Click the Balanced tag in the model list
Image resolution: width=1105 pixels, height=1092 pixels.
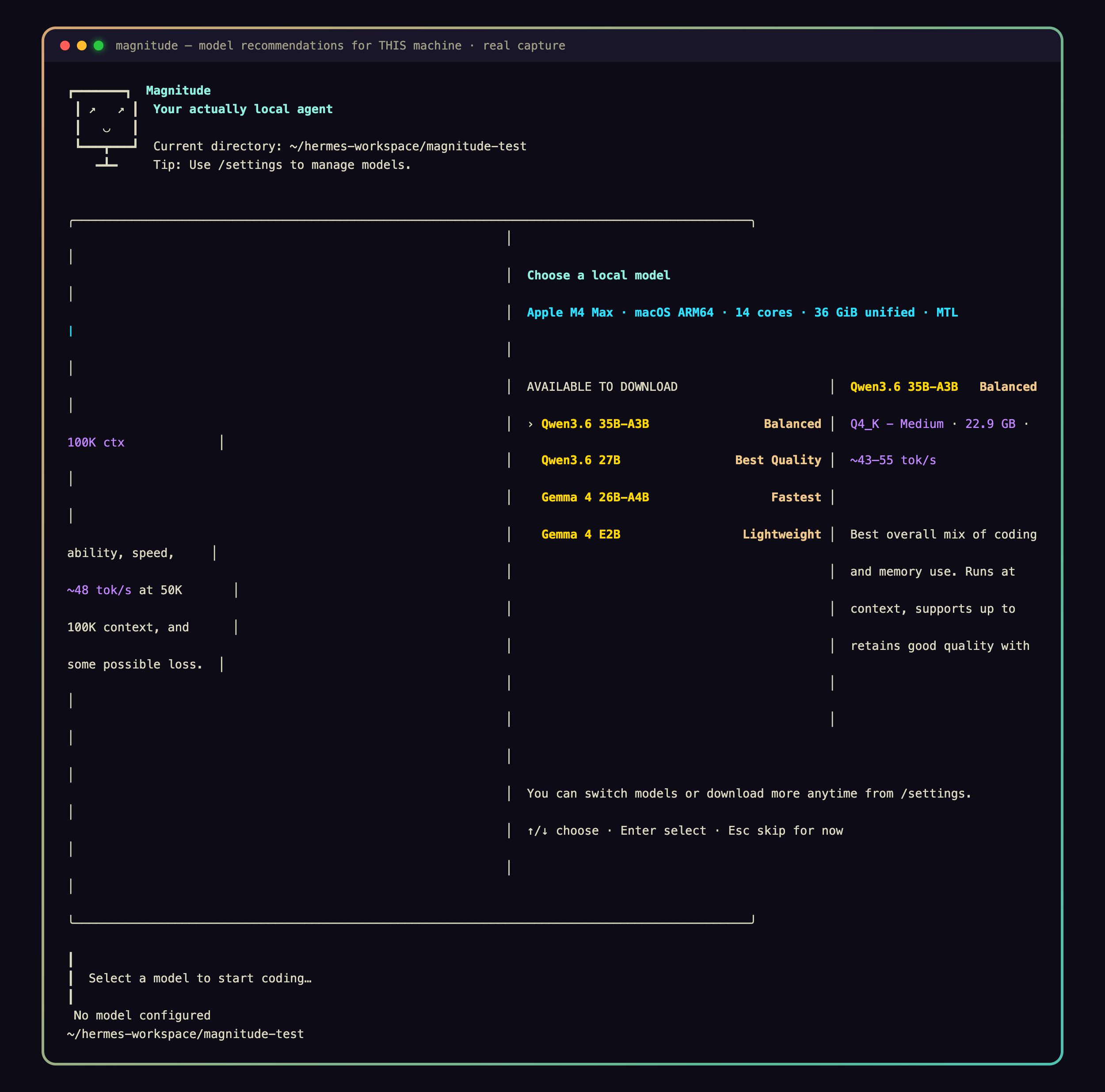[792, 424]
